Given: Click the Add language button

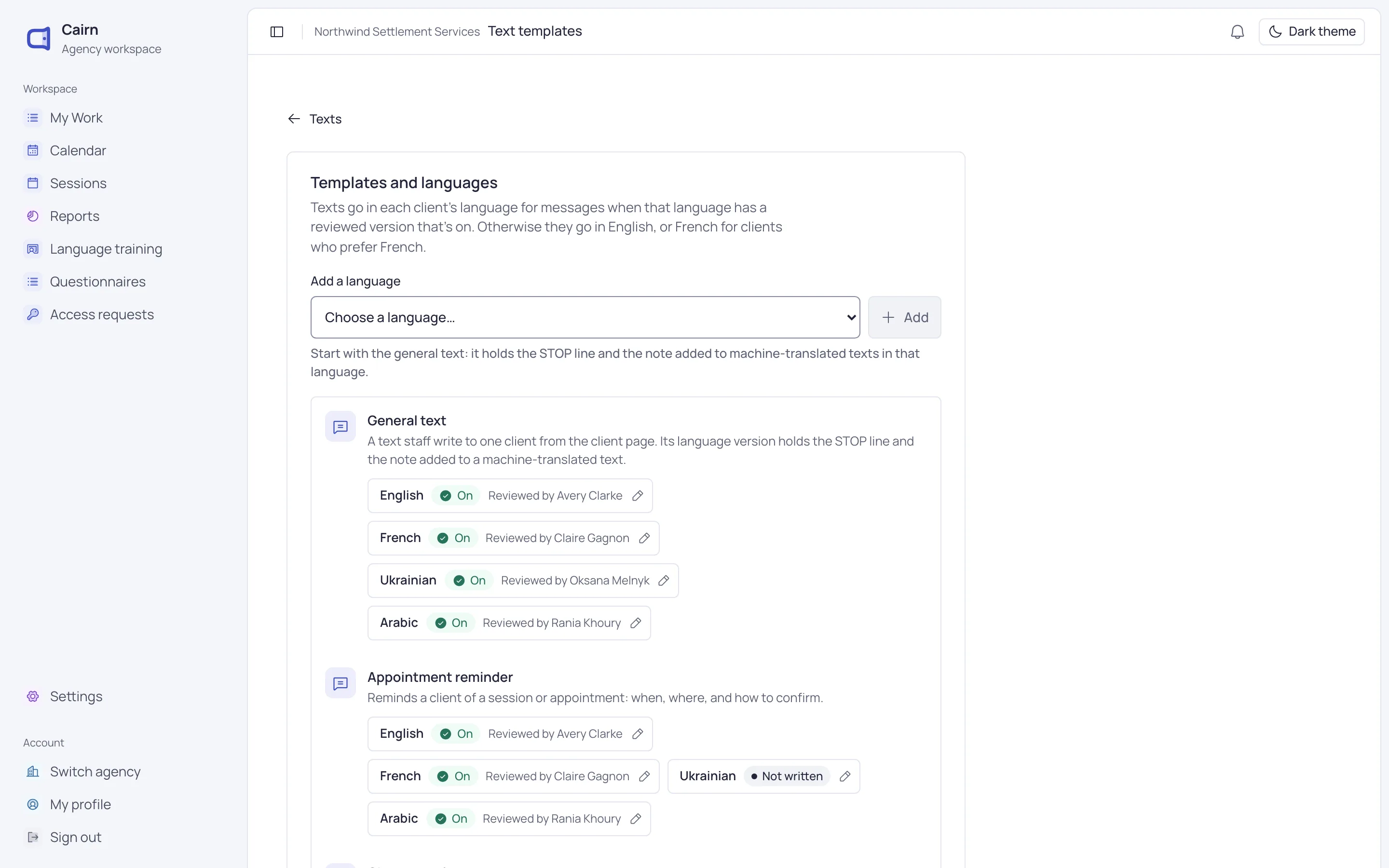Looking at the screenshot, I should (x=904, y=317).
